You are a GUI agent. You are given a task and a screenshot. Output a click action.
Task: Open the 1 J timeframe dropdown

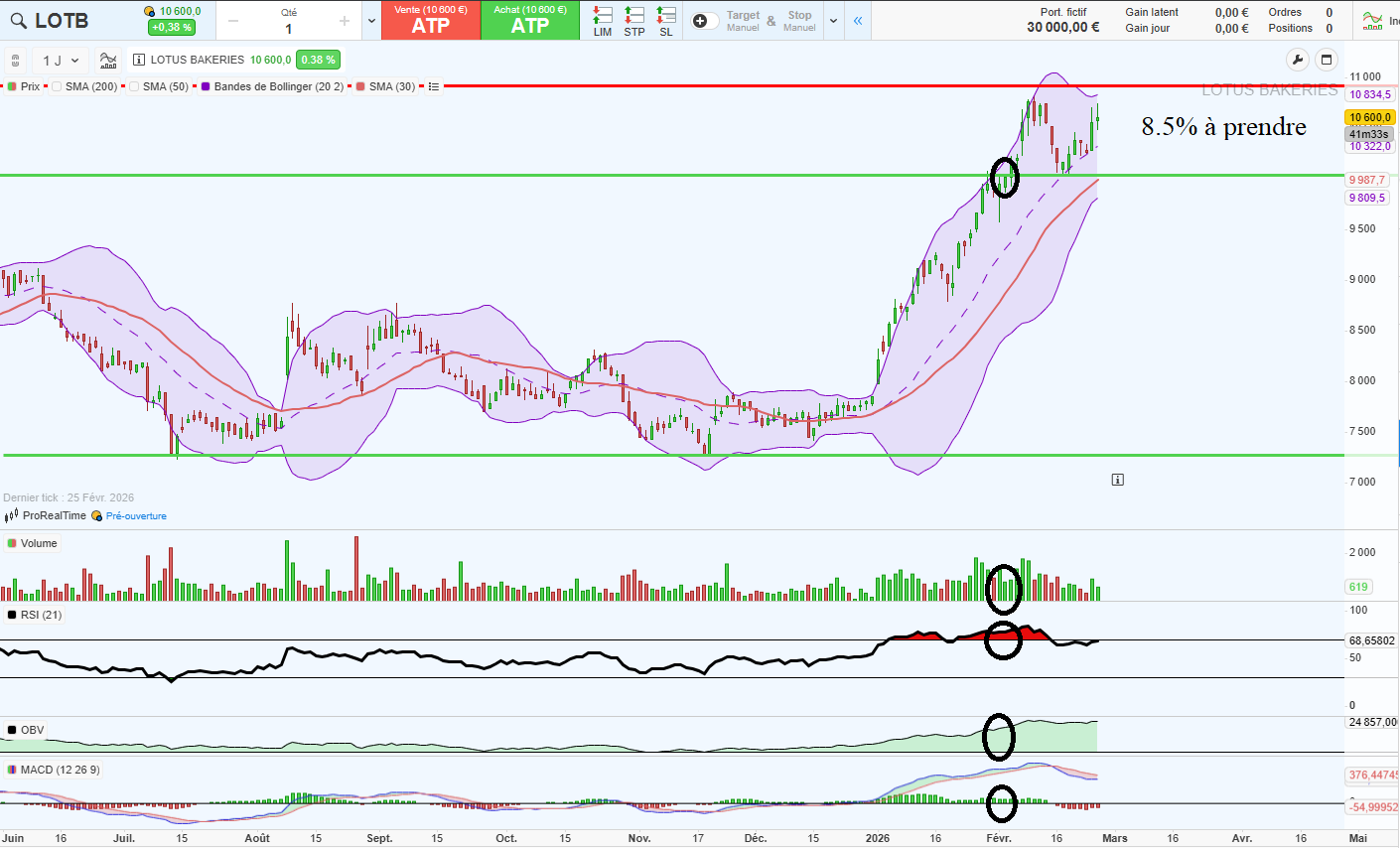[x=61, y=60]
